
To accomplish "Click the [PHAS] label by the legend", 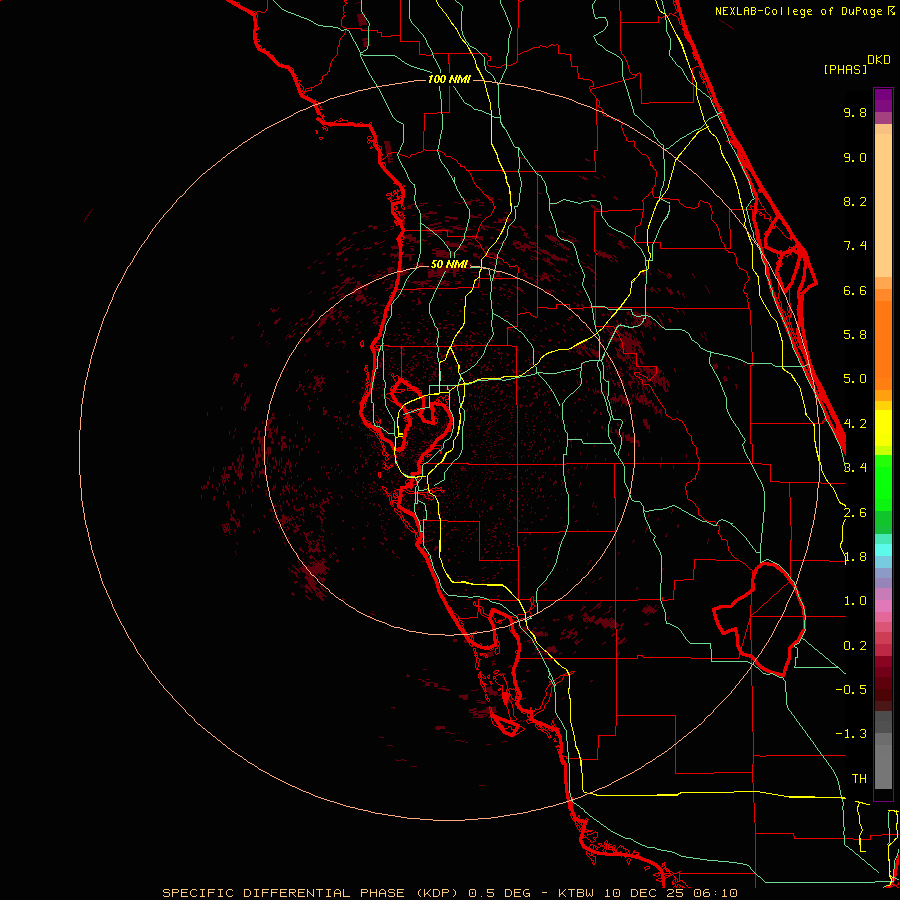I will coord(845,70).
